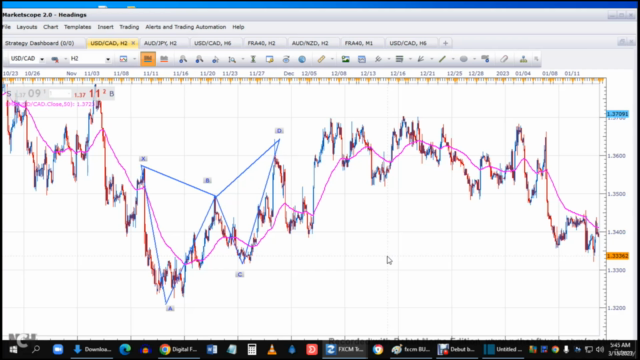The height and width of the screenshot is (360, 640).
Task: Click the 1.37091 price label on axis
Action: (x=617, y=114)
